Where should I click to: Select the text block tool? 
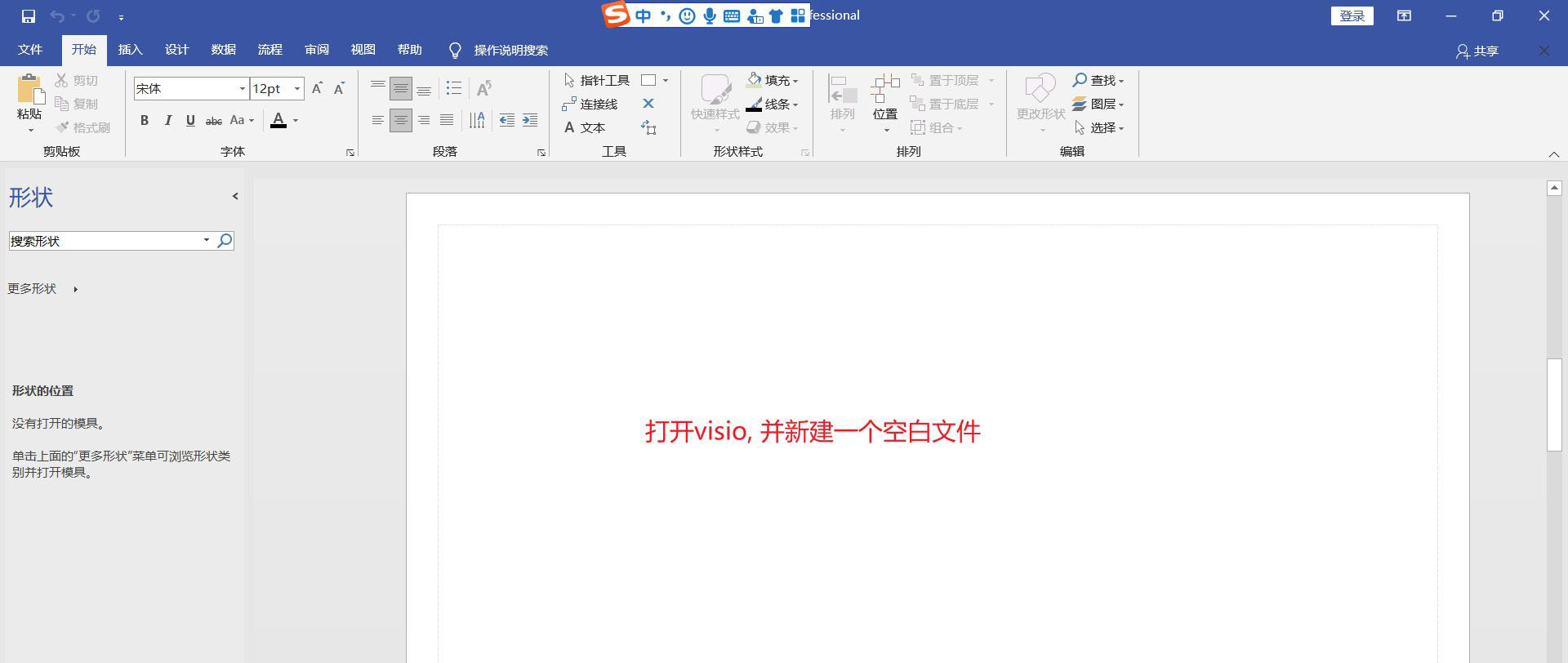648,127
